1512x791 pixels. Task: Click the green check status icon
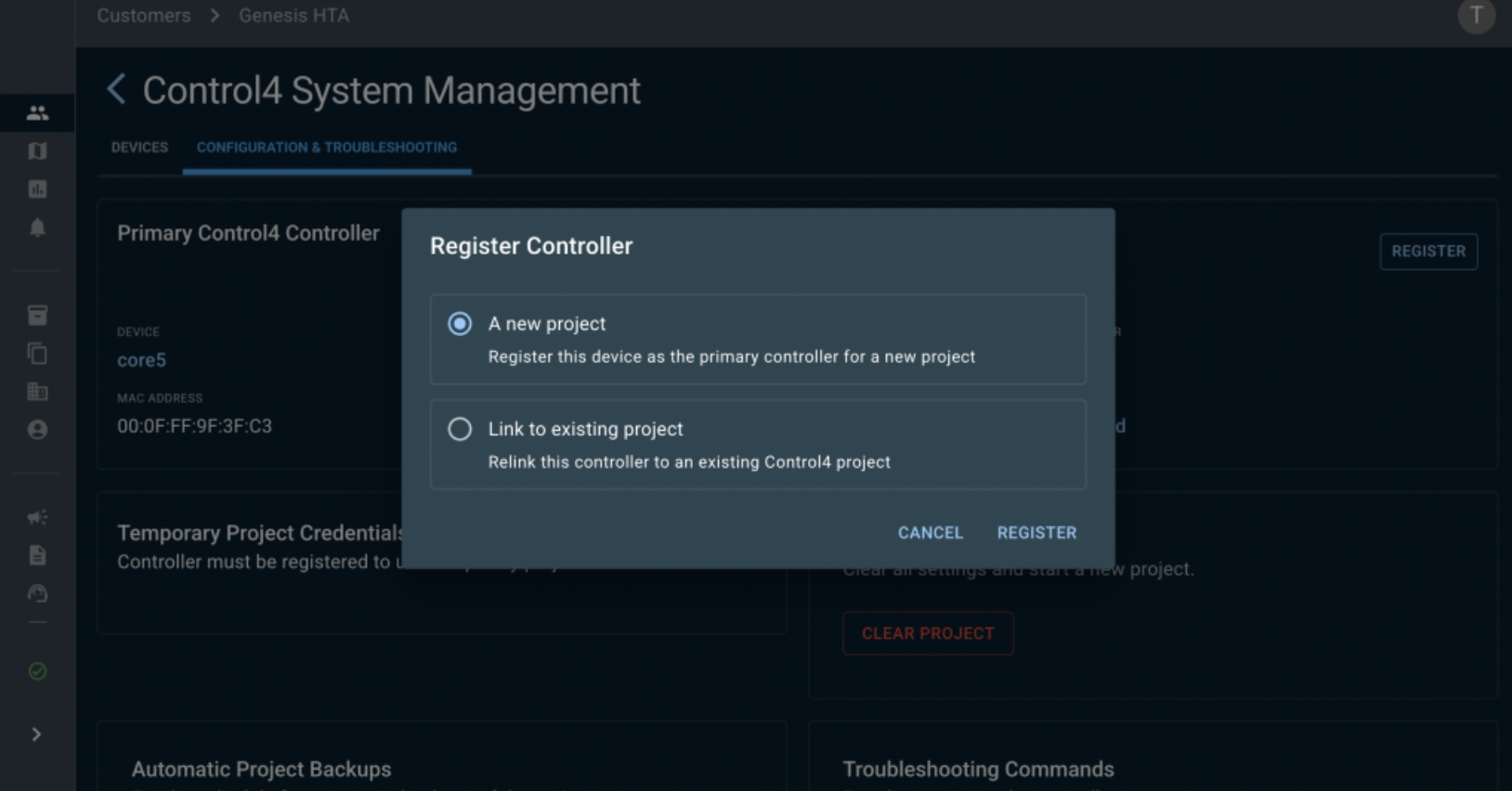[x=37, y=671]
